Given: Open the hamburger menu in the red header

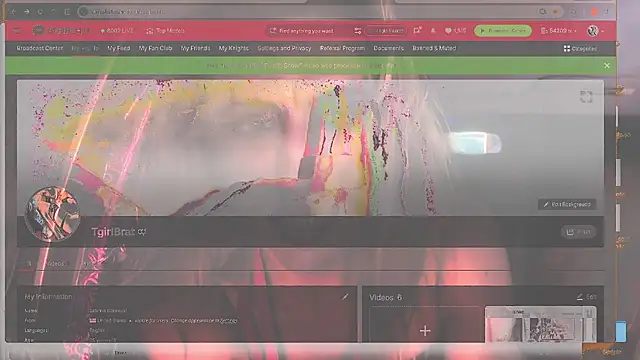Looking at the screenshot, I should point(17,31).
